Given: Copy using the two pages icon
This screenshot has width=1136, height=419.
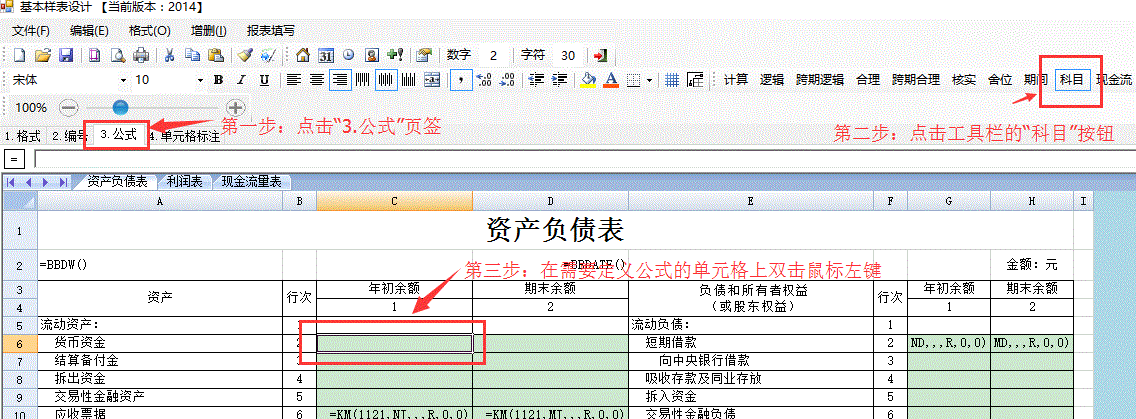Looking at the screenshot, I should [192, 55].
